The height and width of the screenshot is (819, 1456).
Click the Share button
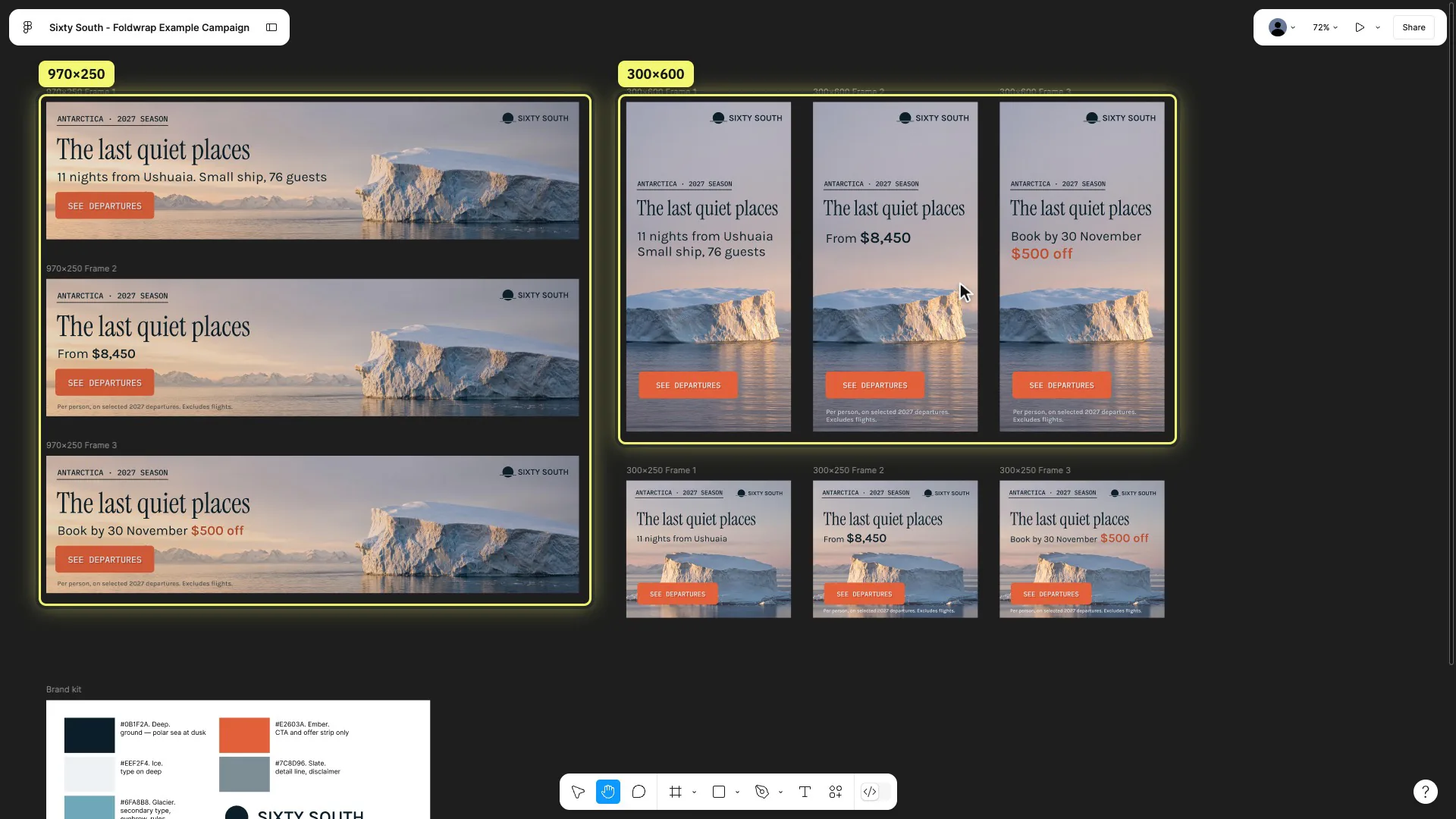tap(1414, 27)
